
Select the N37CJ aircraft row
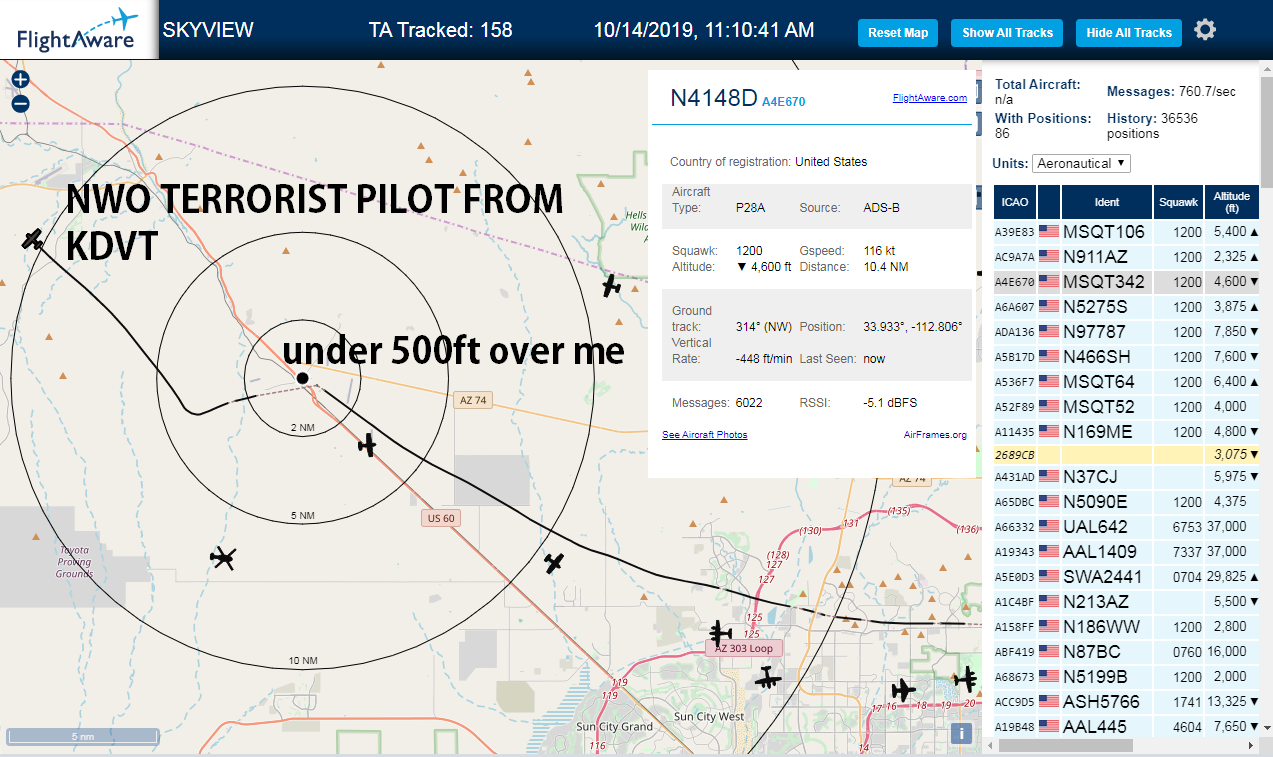point(1126,477)
